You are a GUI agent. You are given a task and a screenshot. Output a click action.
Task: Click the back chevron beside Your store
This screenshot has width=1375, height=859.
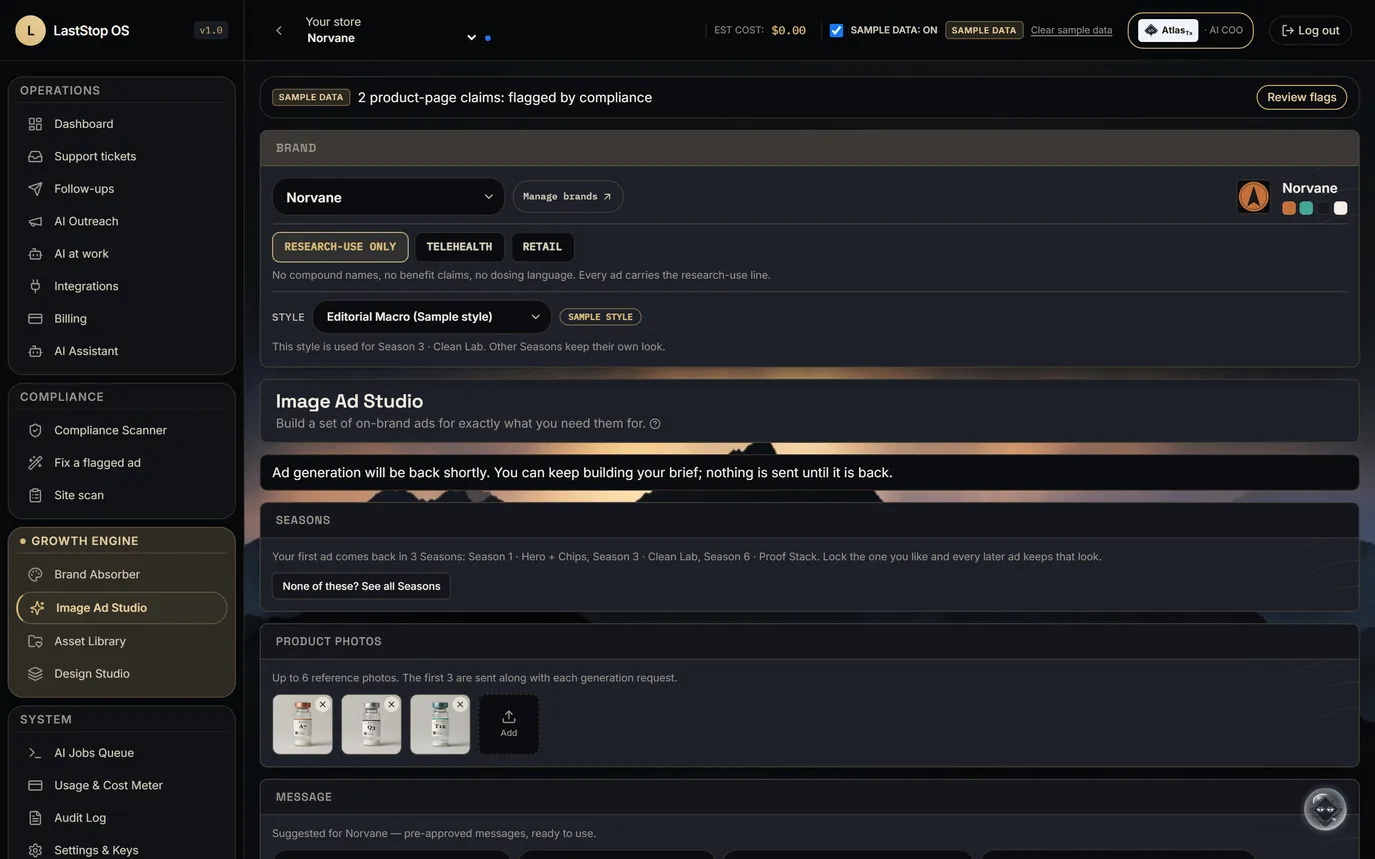(x=279, y=31)
